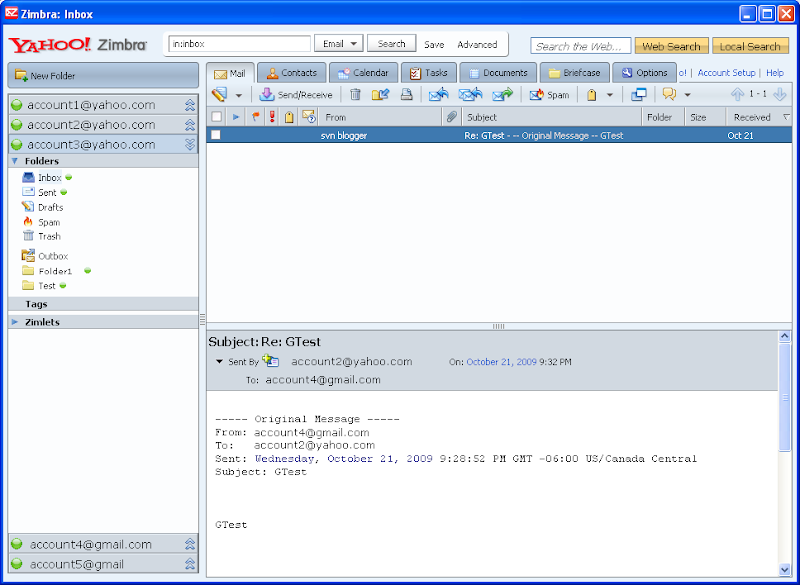The width and height of the screenshot is (800, 585).
Task: Click the Reply icon
Action: 438,94
